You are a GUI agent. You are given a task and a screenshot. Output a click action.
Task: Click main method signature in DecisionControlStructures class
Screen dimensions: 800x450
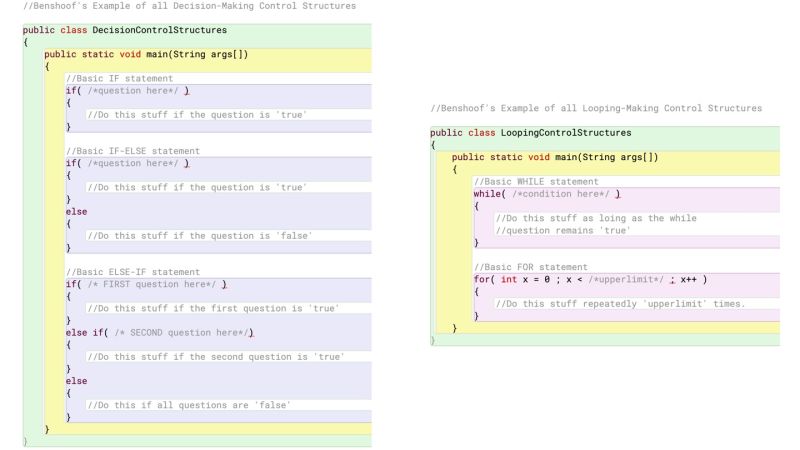pyautogui.click(x=146, y=54)
